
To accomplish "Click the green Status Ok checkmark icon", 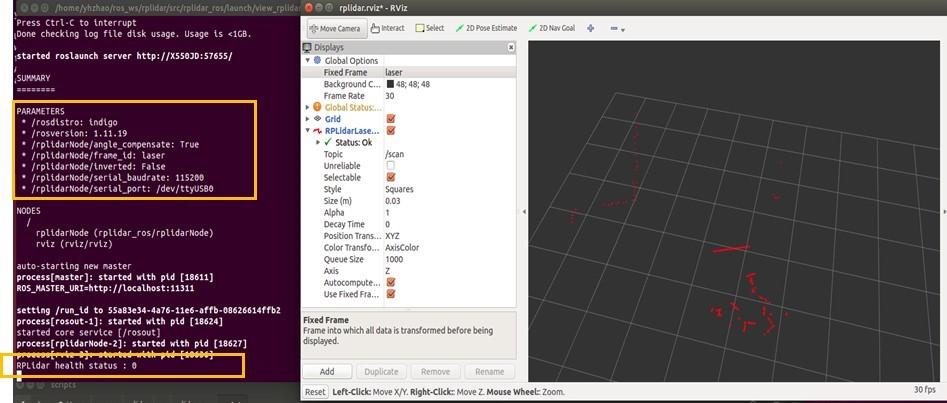I will pos(328,142).
